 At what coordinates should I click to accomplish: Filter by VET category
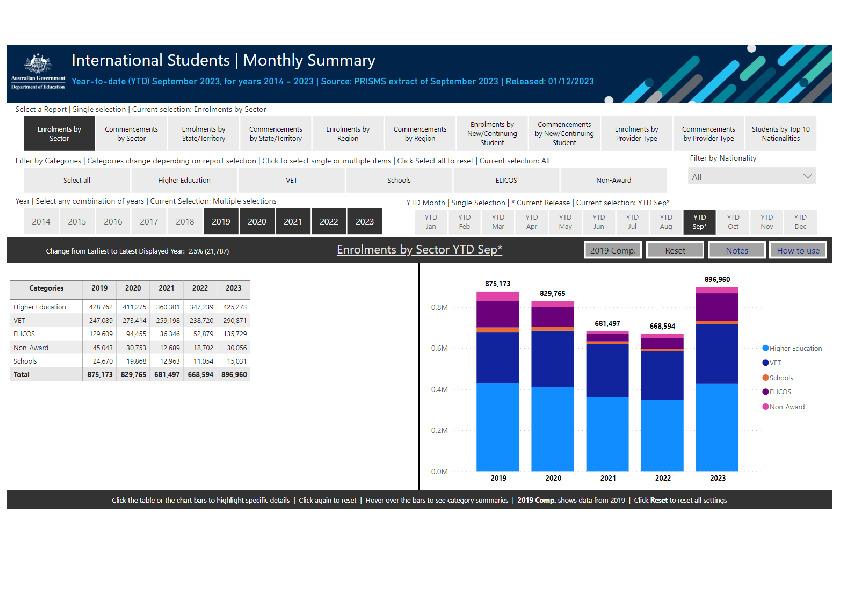pos(291,180)
